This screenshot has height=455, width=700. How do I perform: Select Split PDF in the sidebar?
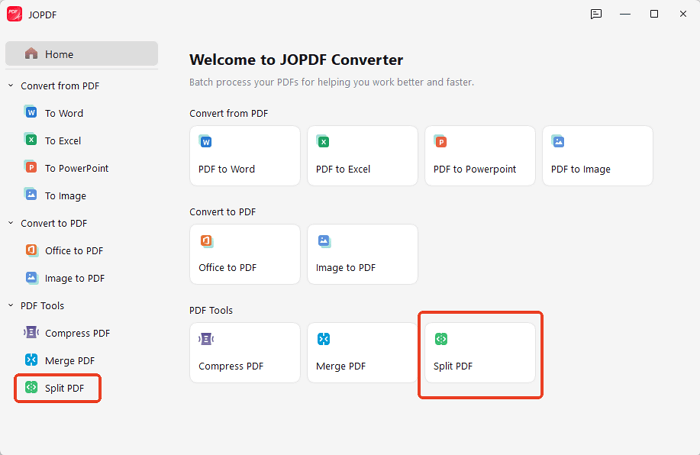(x=64, y=388)
